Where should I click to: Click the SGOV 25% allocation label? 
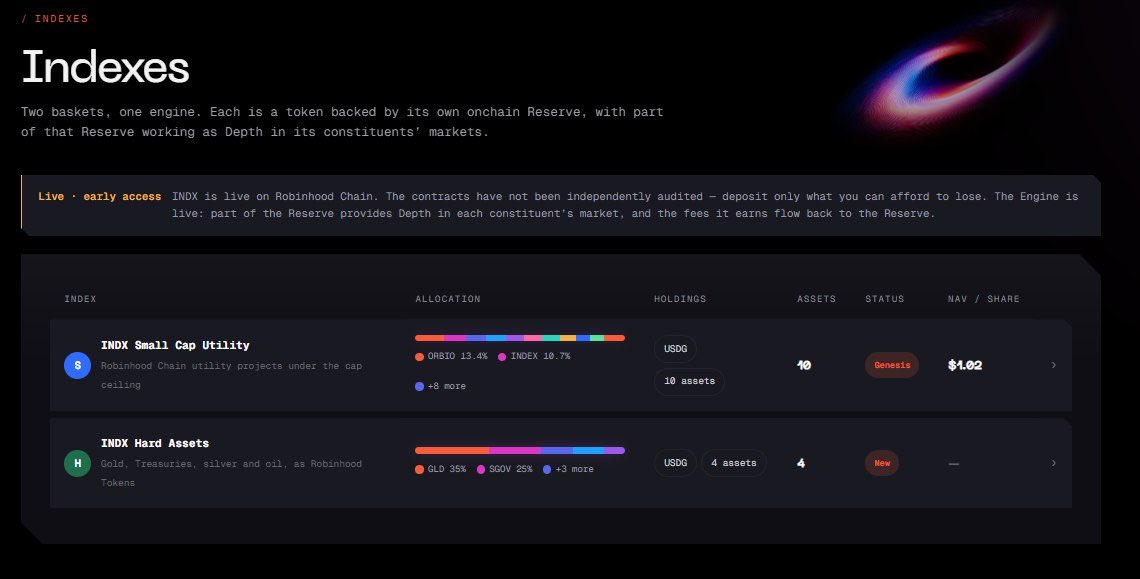point(510,469)
